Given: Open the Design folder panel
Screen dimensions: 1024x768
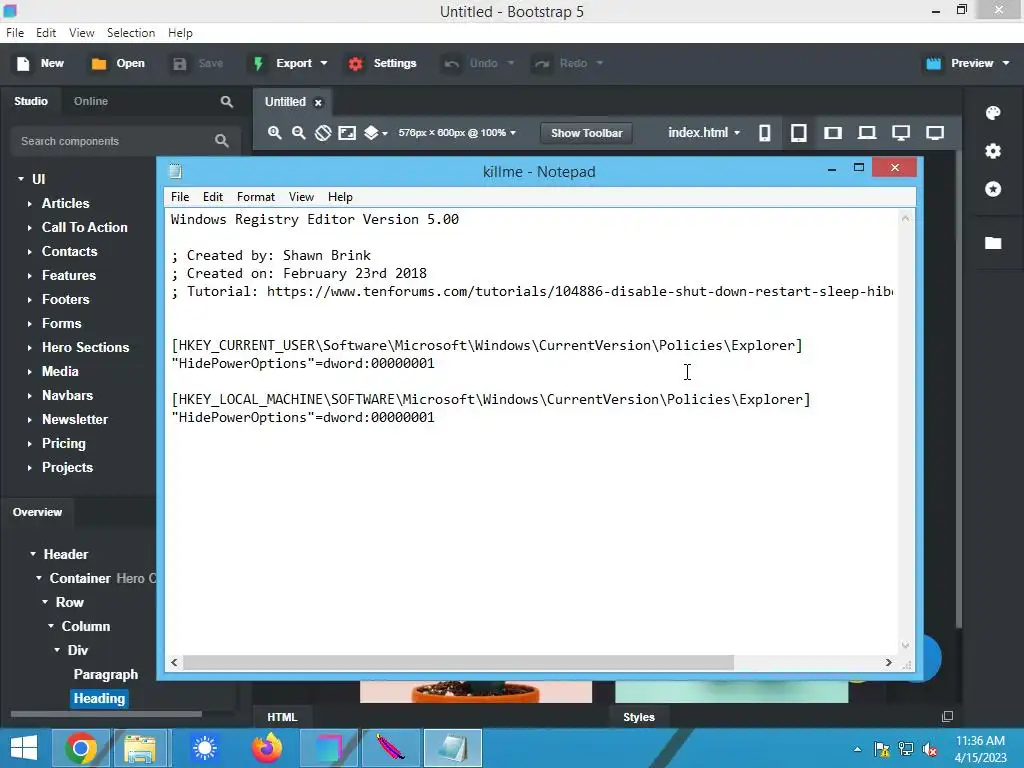Looking at the screenshot, I should pos(993,243).
